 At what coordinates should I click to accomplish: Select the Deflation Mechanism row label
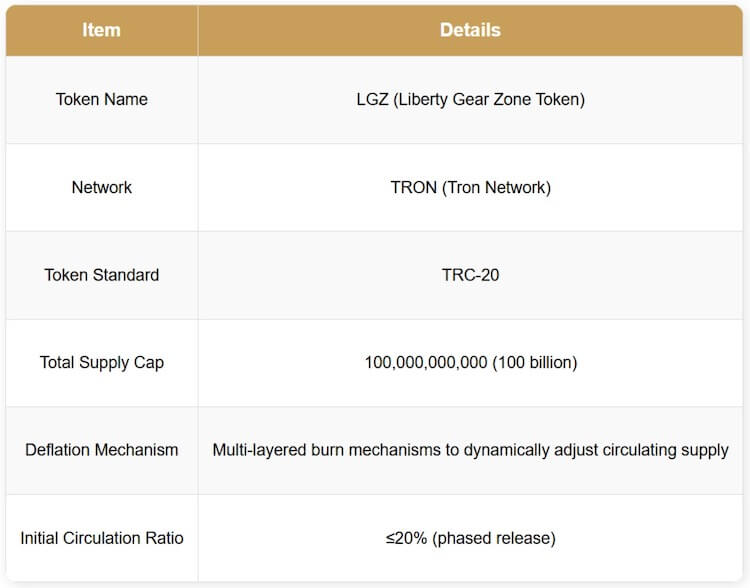pyautogui.click(x=102, y=450)
